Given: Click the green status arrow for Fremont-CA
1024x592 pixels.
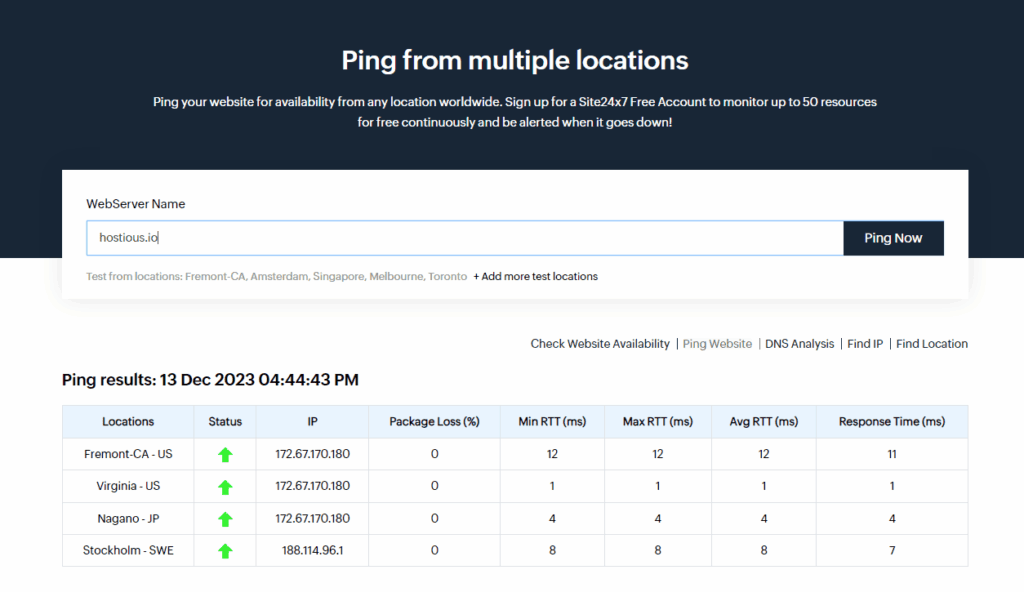Looking at the screenshot, I should coord(225,454).
